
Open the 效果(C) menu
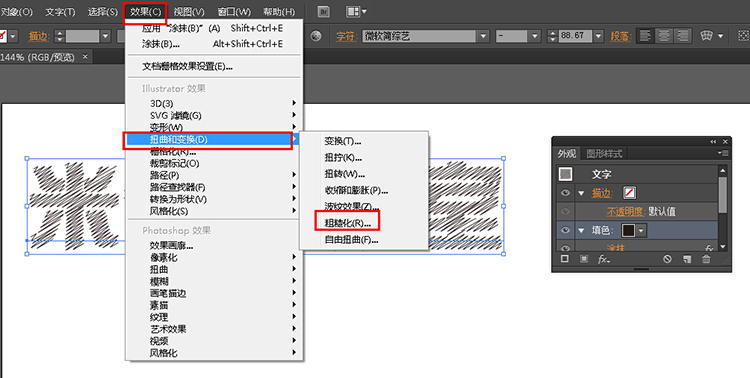(x=145, y=11)
